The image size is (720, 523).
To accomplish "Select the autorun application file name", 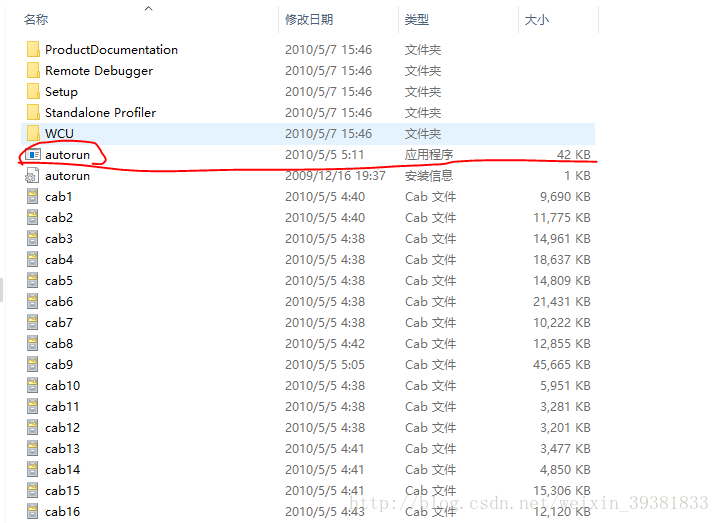I will [67, 155].
